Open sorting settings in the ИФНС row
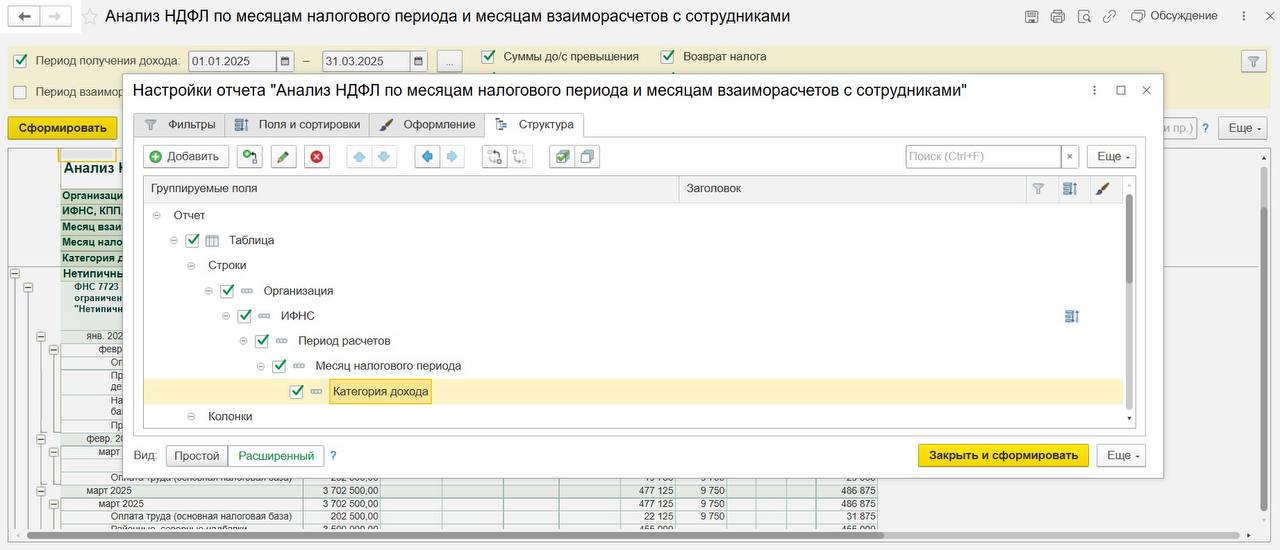 (x=1071, y=316)
